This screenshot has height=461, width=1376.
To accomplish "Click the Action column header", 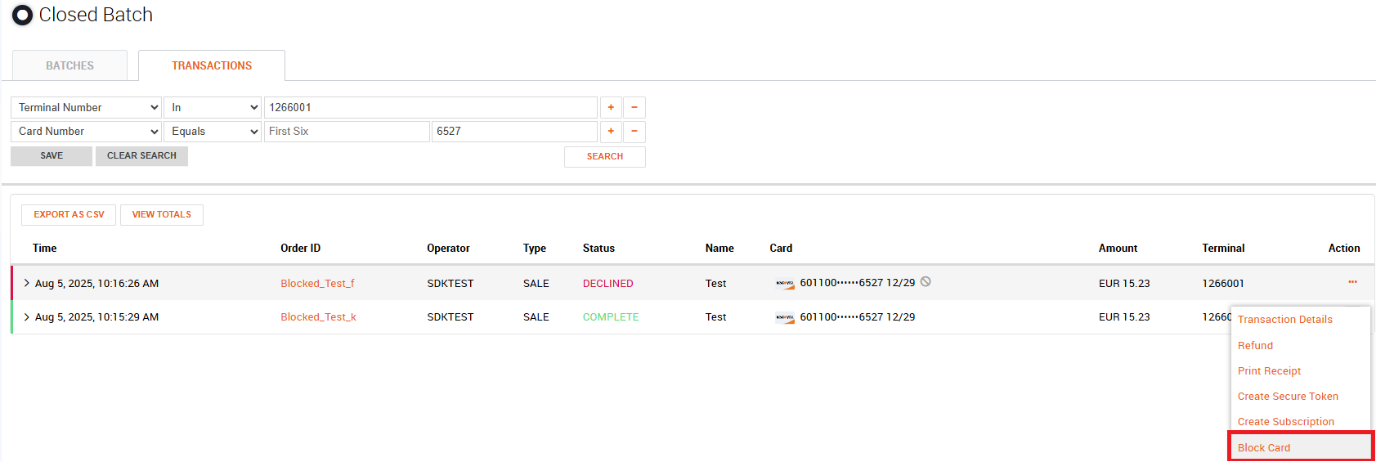I will pyautogui.click(x=1344, y=248).
